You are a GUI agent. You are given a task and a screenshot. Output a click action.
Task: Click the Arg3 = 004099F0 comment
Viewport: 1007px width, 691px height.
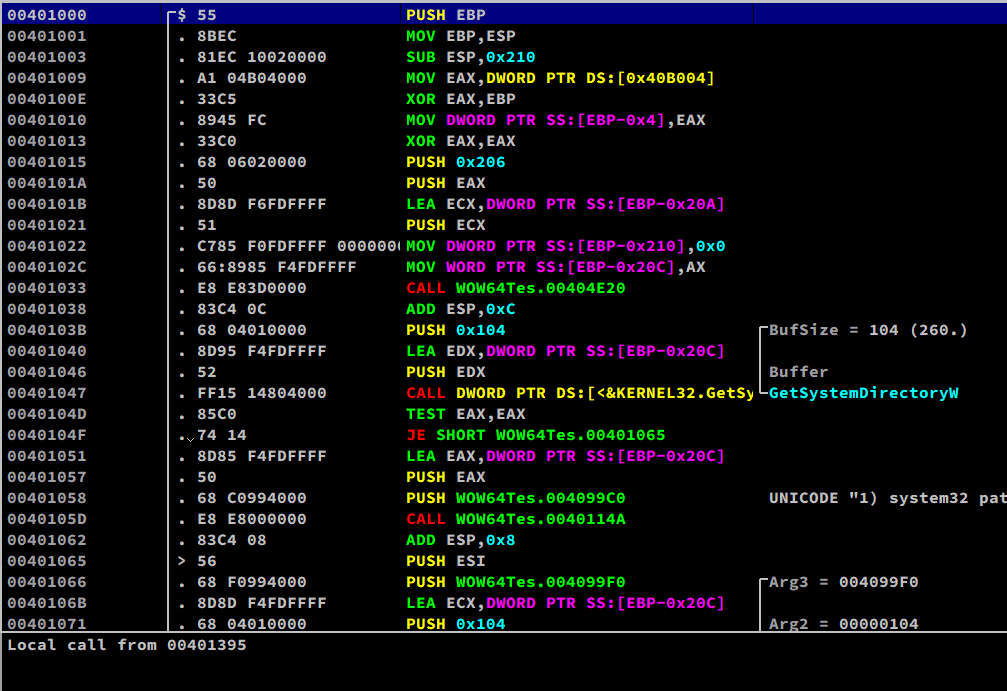[x=843, y=582]
